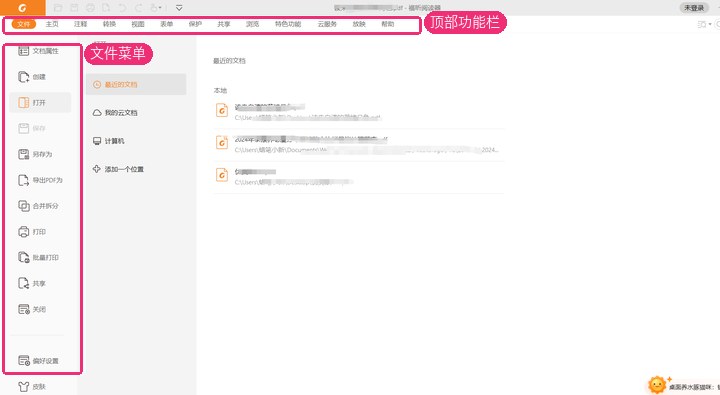Switch to the 主页 tab

[x=52, y=24]
